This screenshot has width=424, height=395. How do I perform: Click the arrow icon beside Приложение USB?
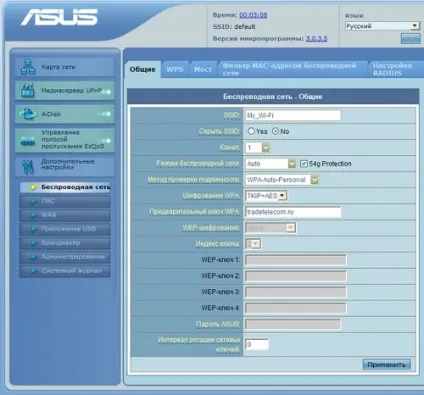click(33, 229)
